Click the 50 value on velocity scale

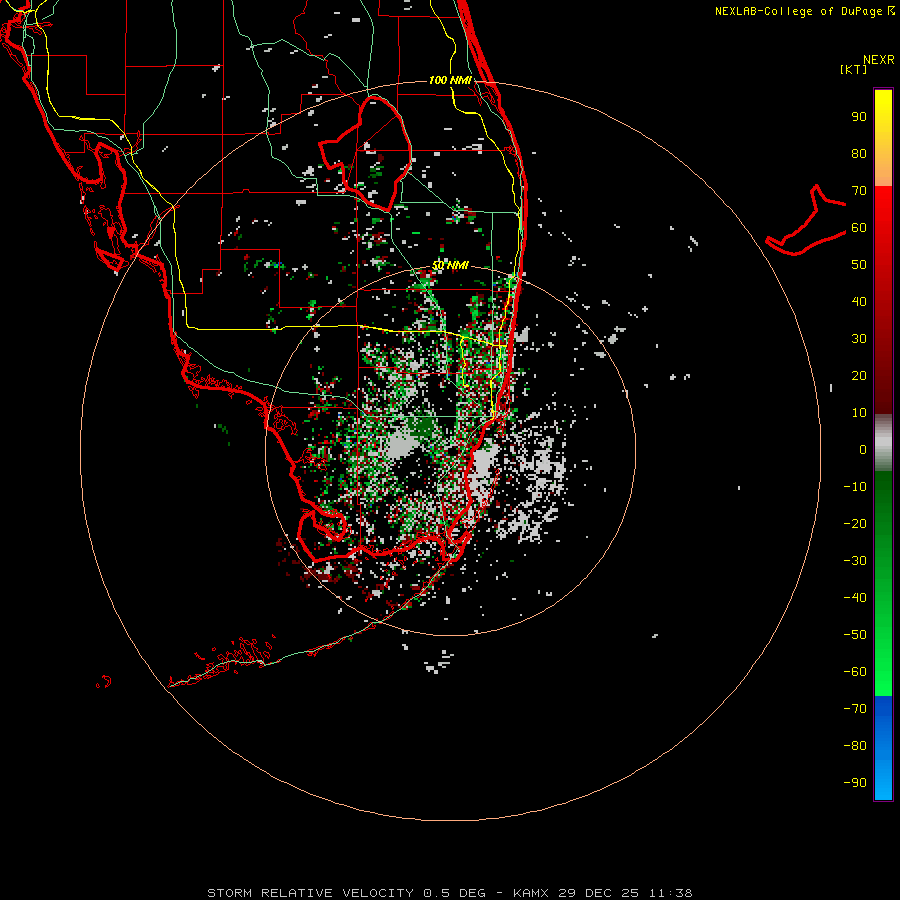tap(859, 265)
